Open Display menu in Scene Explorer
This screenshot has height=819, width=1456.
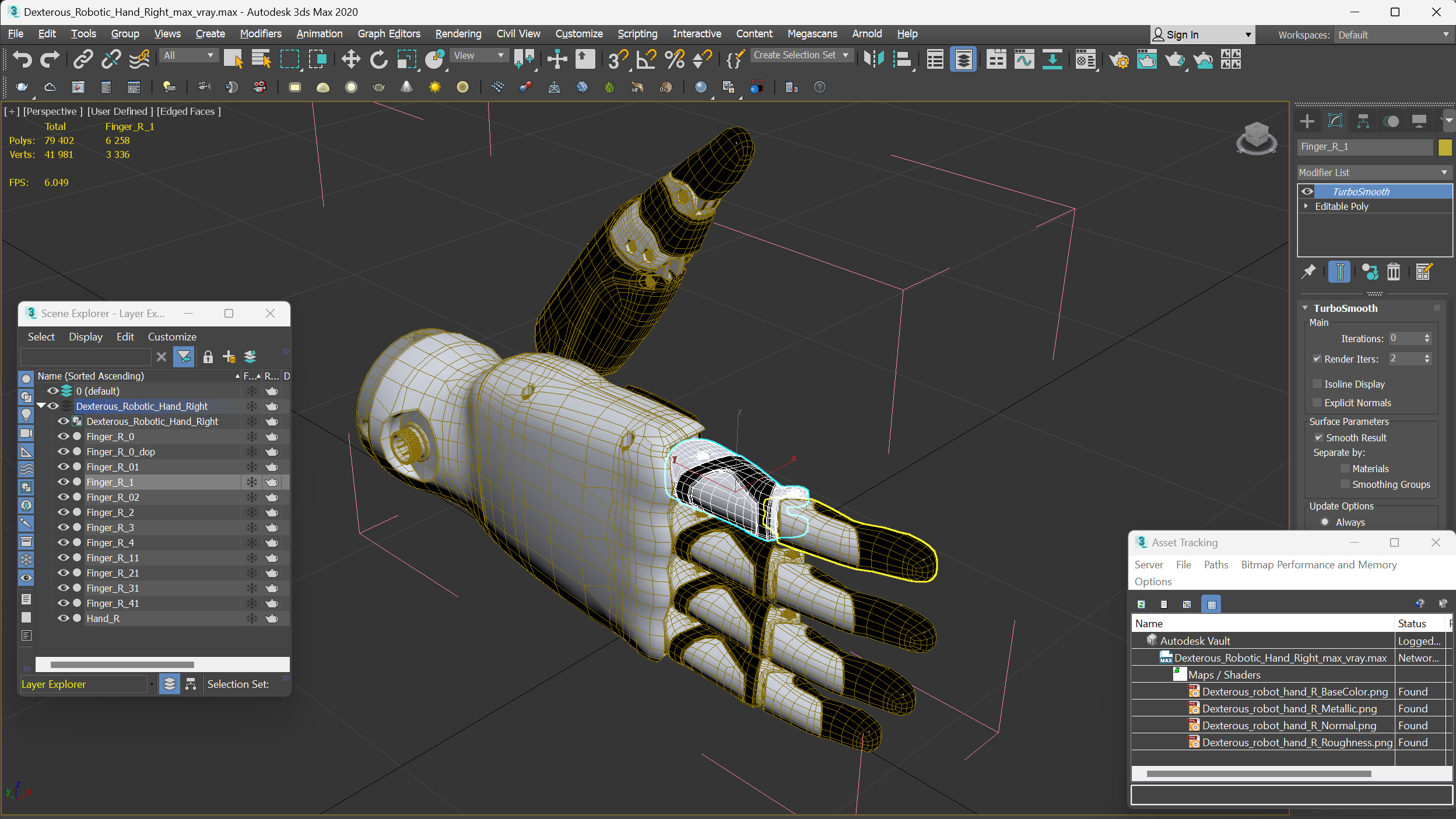click(85, 337)
